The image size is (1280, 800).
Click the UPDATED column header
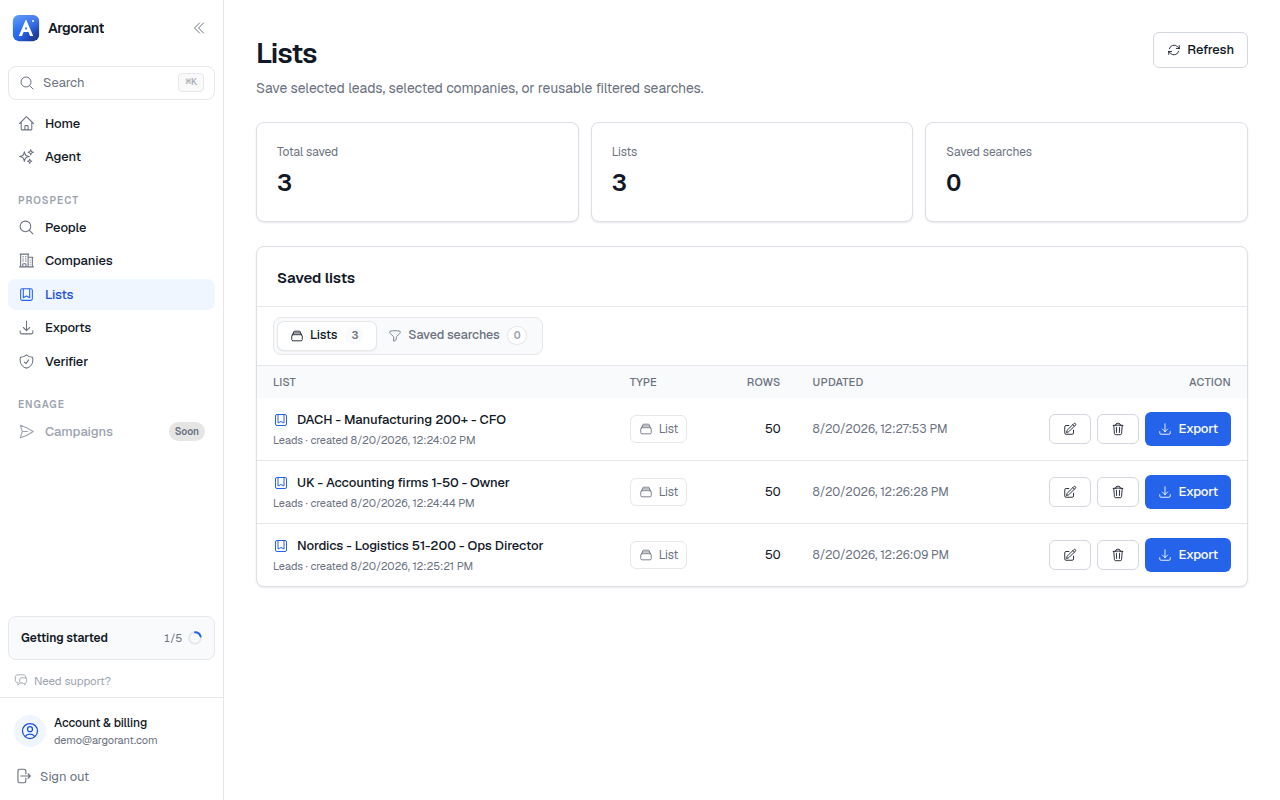[838, 382]
